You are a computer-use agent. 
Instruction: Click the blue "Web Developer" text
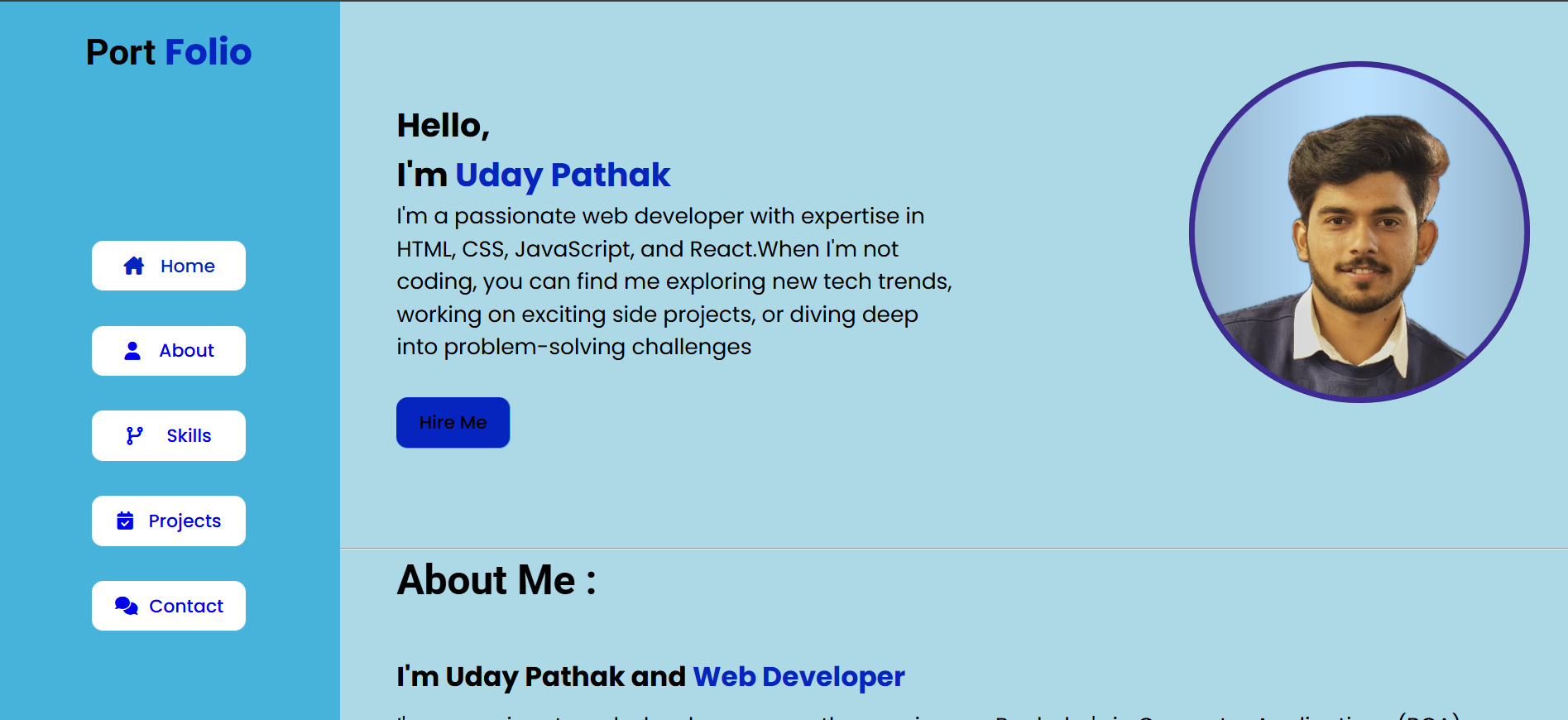pos(798,676)
